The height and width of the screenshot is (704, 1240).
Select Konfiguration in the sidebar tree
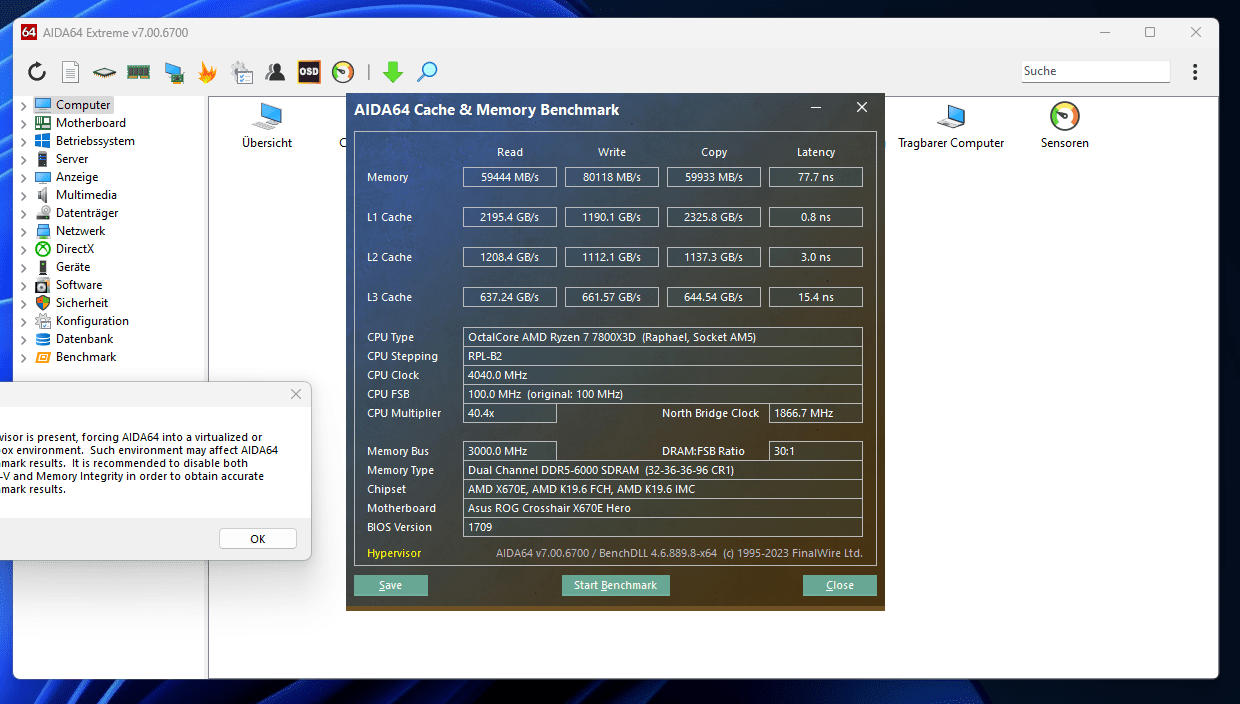pos(92,321)
